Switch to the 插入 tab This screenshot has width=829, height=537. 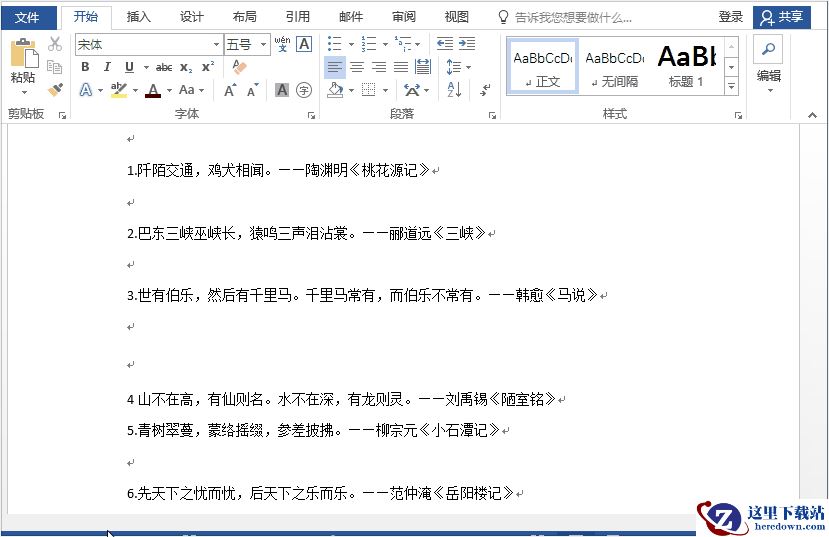tap(139, 17)
